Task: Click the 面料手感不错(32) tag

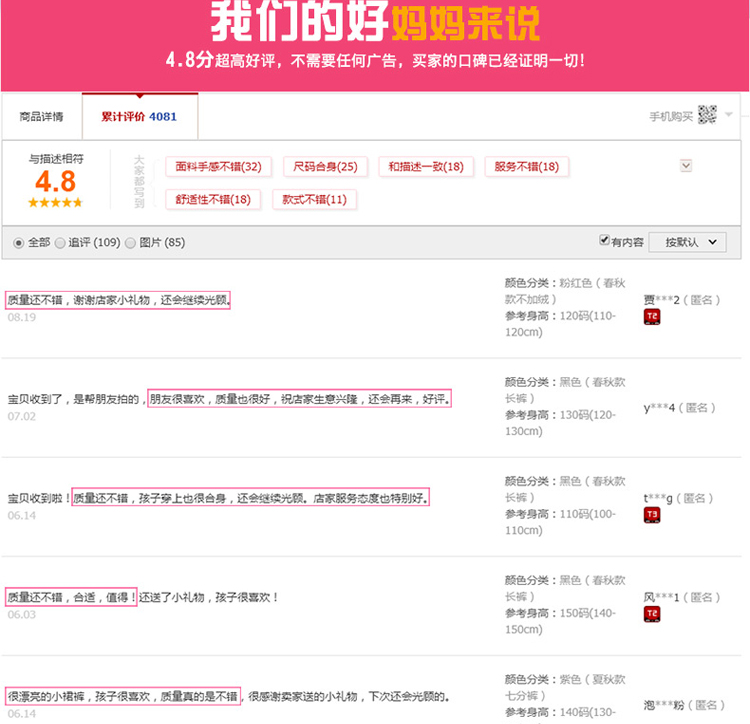Action: 218,167
